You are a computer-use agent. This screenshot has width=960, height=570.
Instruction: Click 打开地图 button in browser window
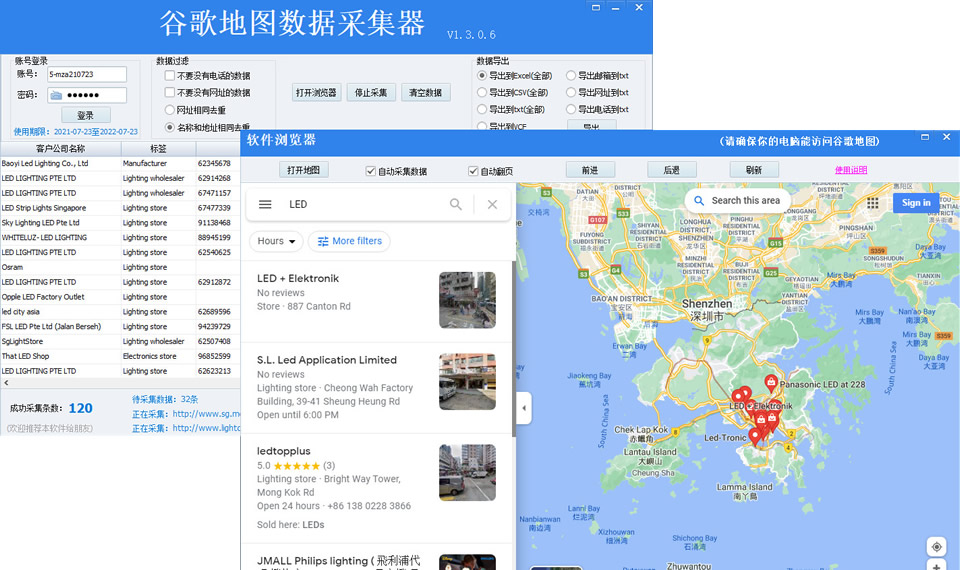(x=304, y=170)
